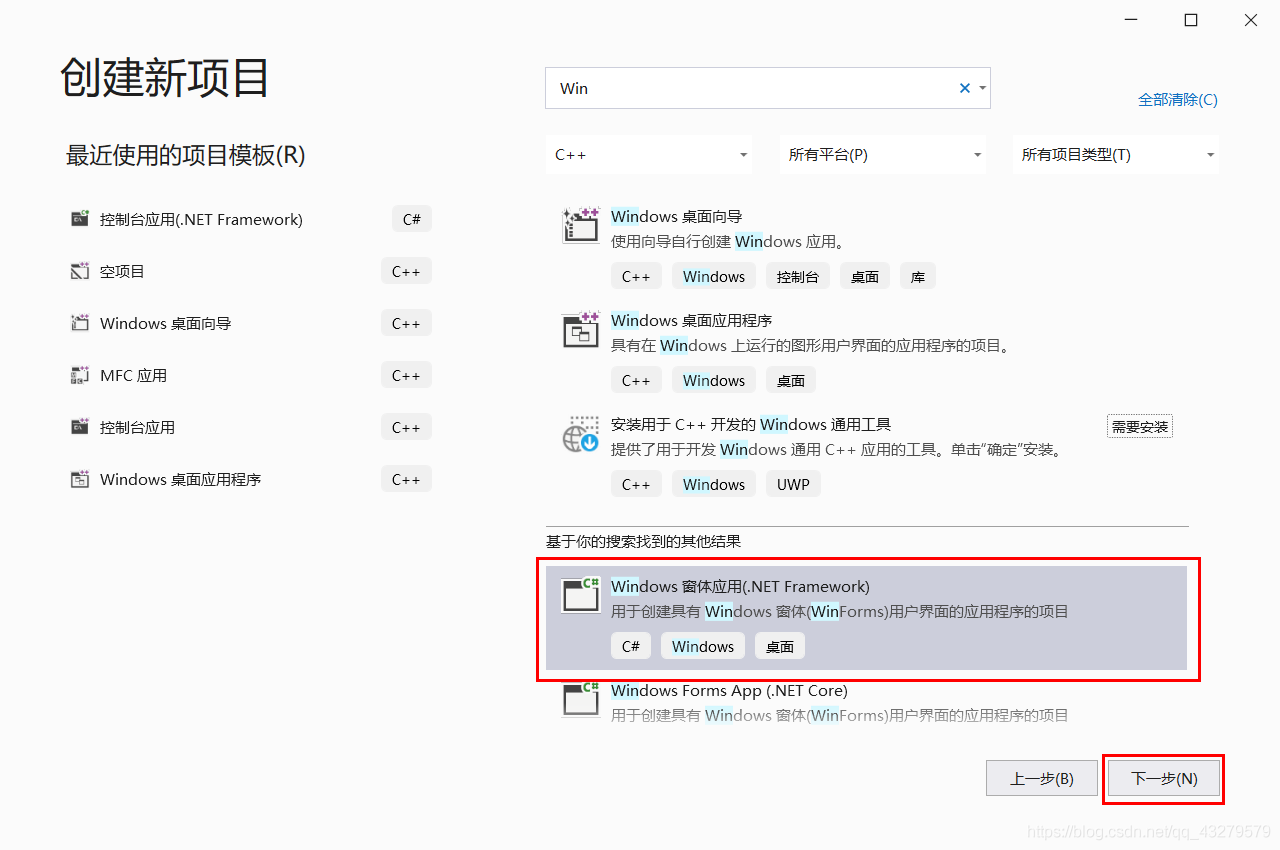This screenshot has width=1280, height=850.
Task: Click the 控制台 tag under Windows 桌面向导
Action: tap(797, 276)
